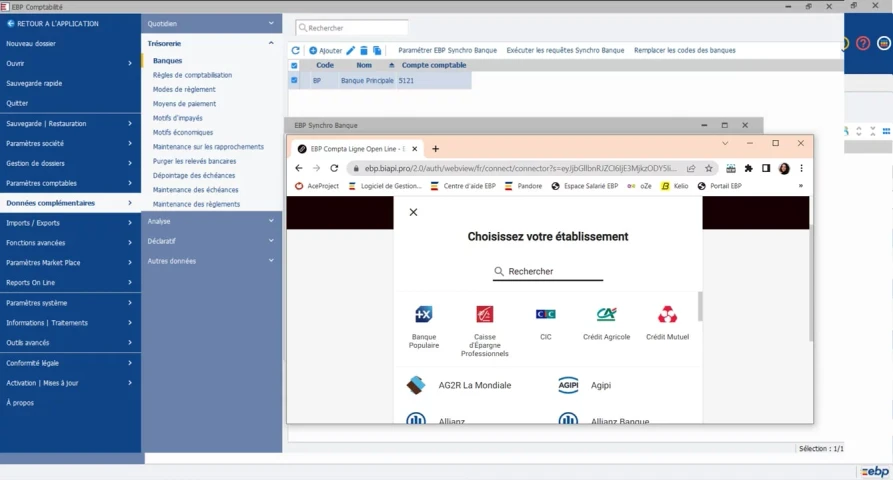This screenshot has width=893, height=480.
Task: Expand Gestion de dossiers submenu
Action: pyautogui.click(x=70, y=163)
